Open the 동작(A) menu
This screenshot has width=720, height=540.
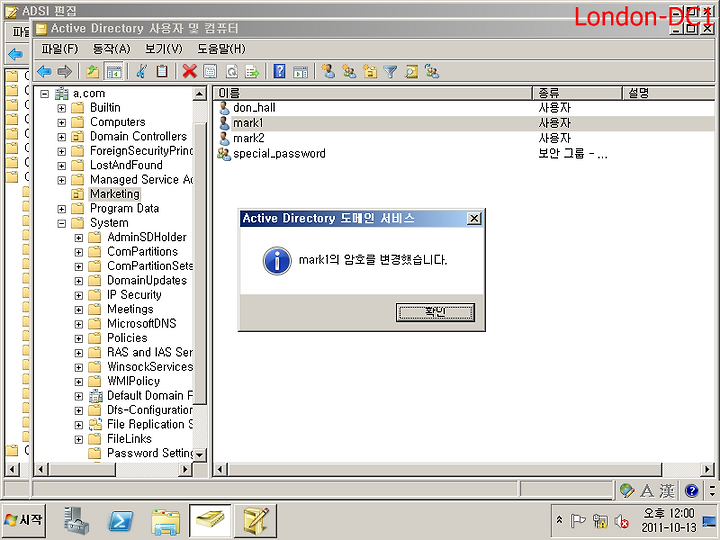[112, 49]
